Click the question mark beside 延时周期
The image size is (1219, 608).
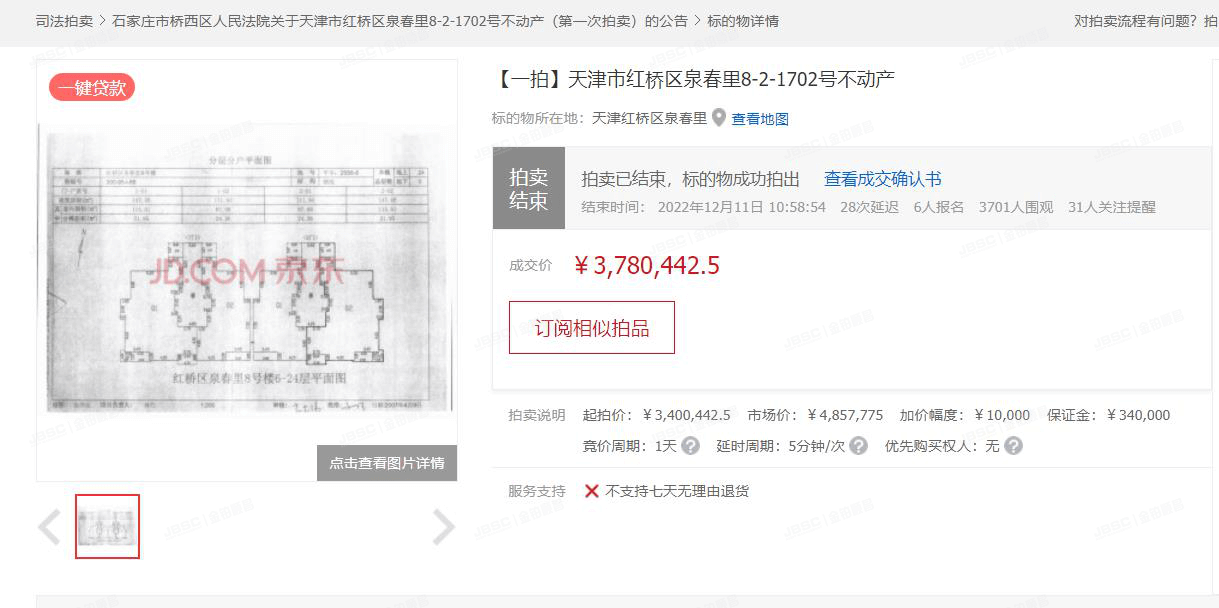[x=857, y=446]
